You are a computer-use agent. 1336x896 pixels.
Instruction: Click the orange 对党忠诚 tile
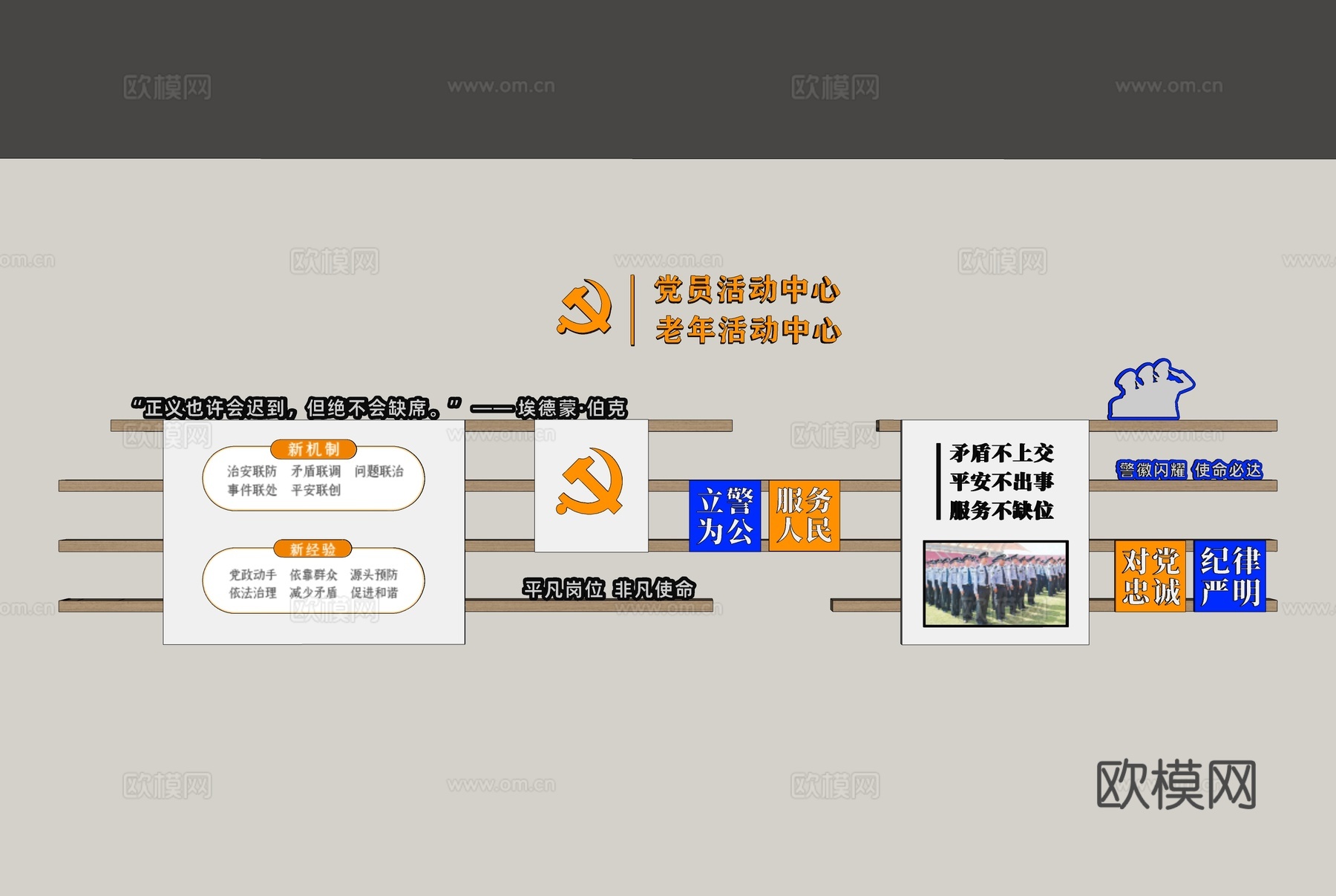[1150, 576]
